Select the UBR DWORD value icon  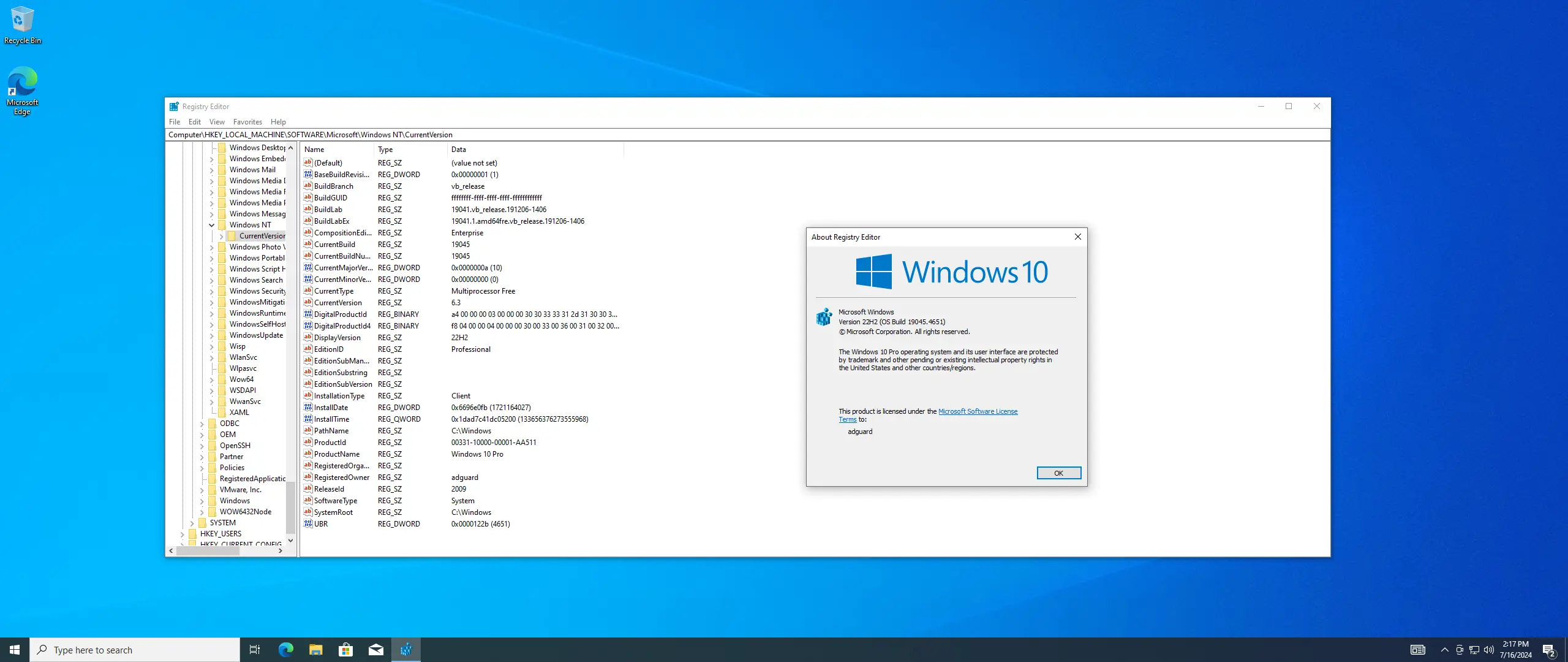pos(308,524)
